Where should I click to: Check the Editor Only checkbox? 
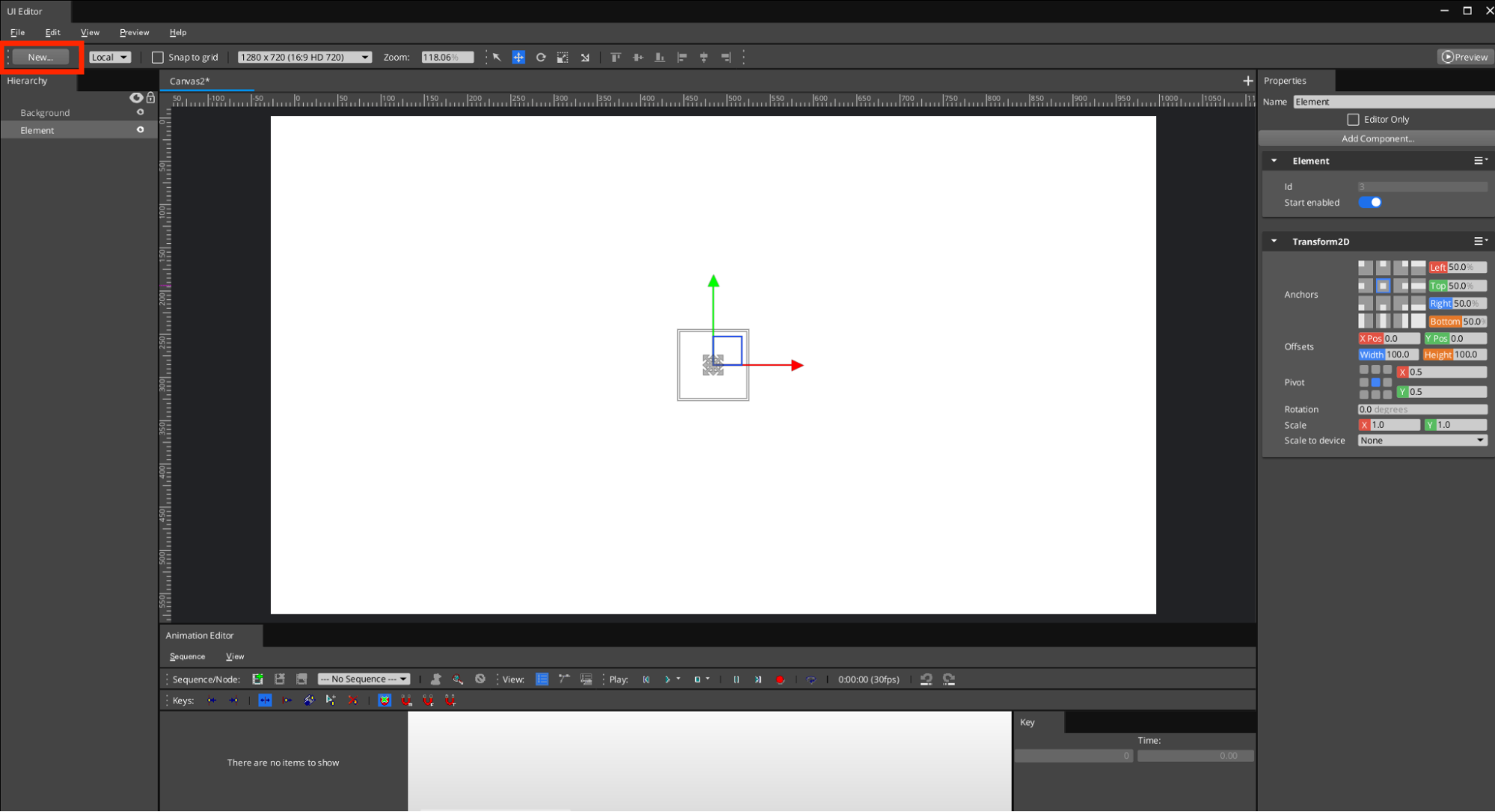tap(1353, 120)
